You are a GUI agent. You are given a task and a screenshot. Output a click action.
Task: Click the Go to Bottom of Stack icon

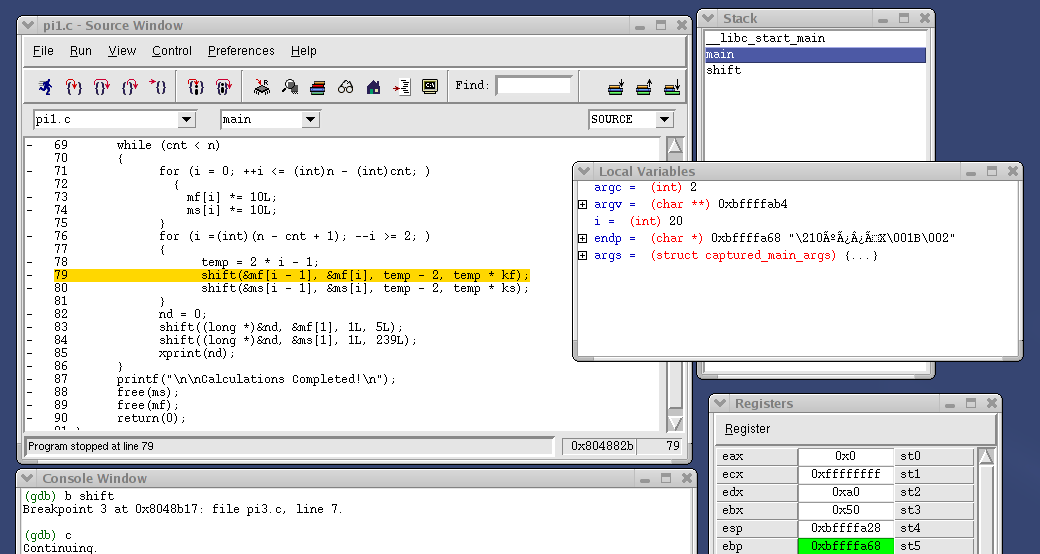[x=672, y=87]
